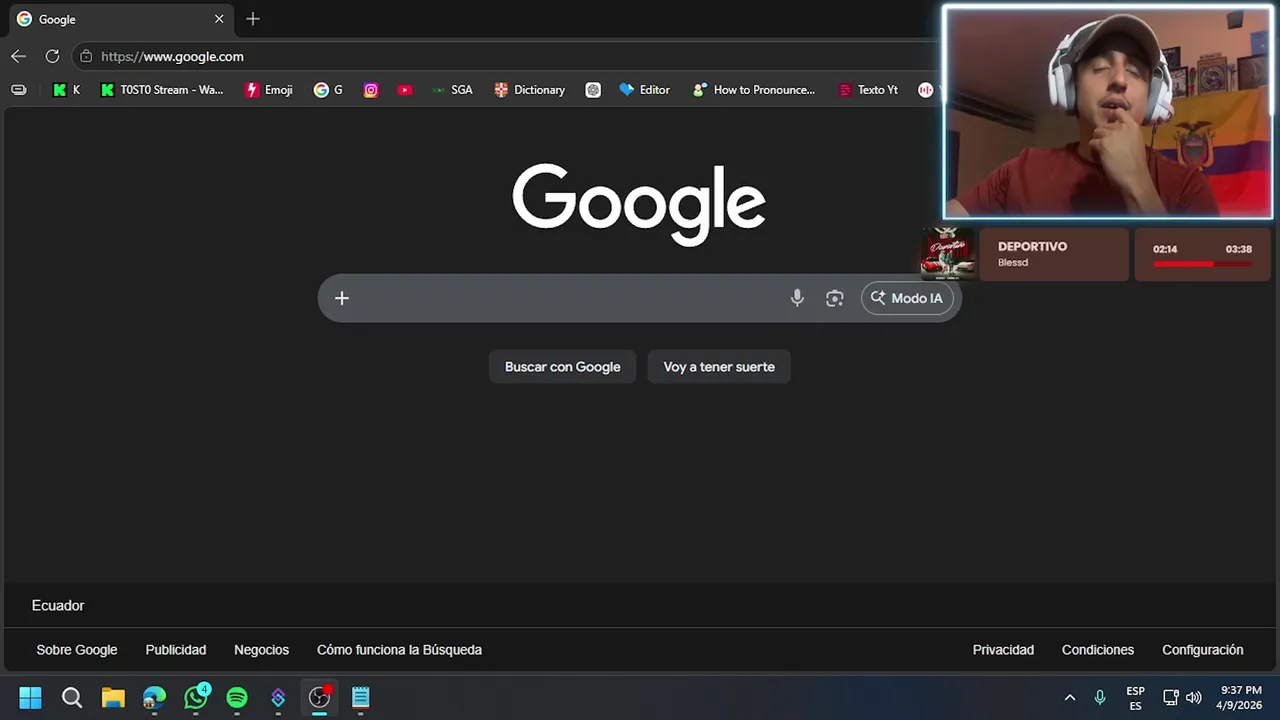Open Windows taskbar search
Screen dimensions: 1280x720
[72, 697]
